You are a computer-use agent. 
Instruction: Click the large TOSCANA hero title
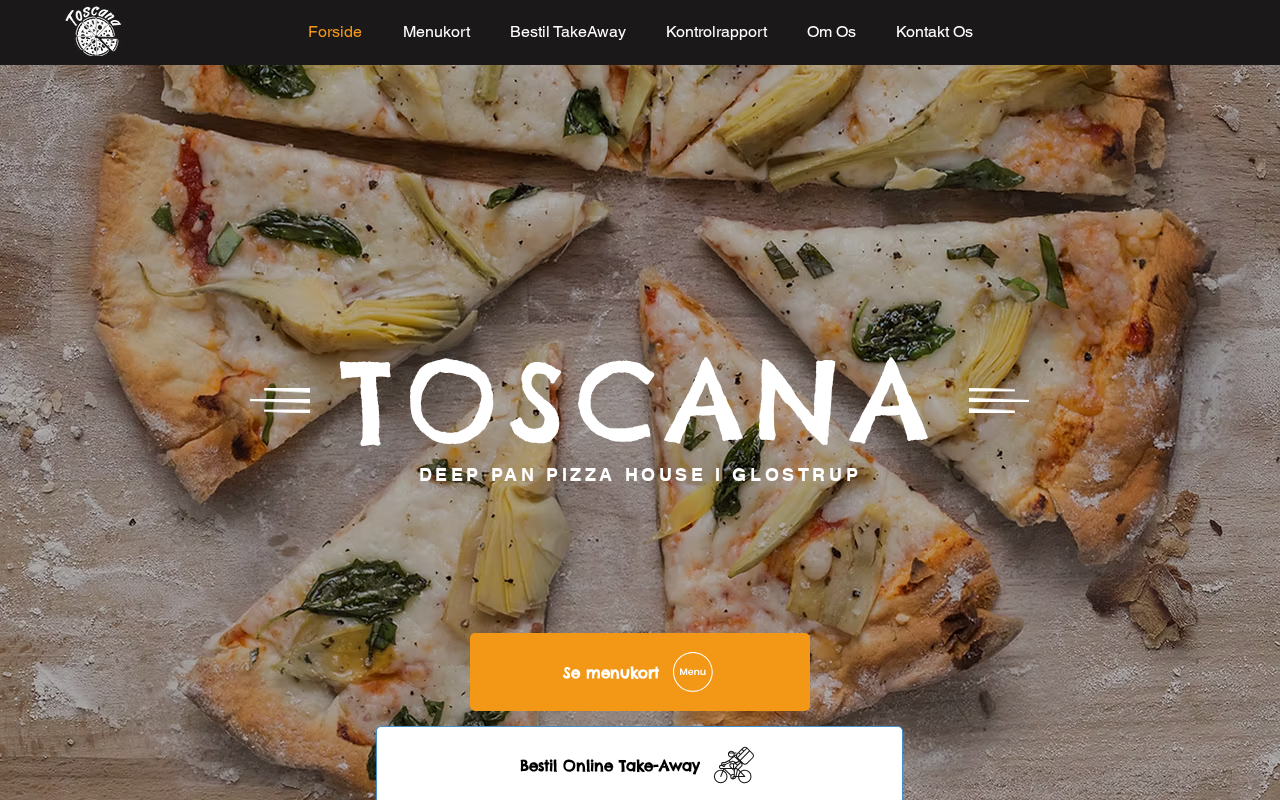click(x=635, y=400)
